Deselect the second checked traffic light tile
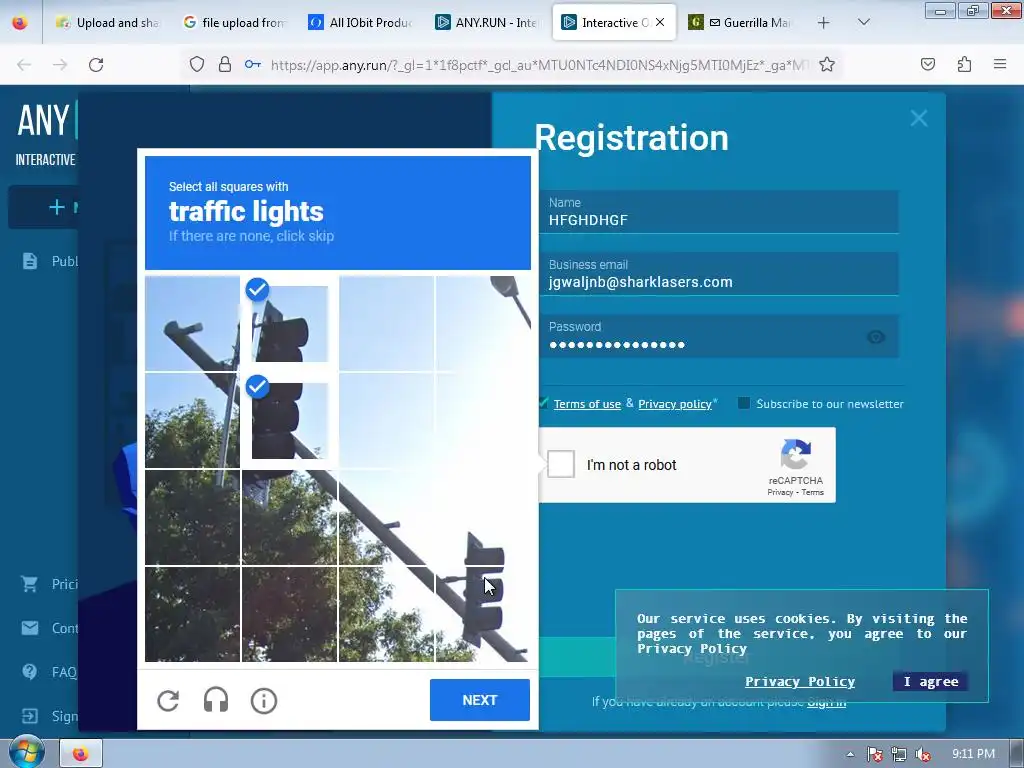Image resolution: width=1024 pixels, height=768 pixels. [289, 420]
